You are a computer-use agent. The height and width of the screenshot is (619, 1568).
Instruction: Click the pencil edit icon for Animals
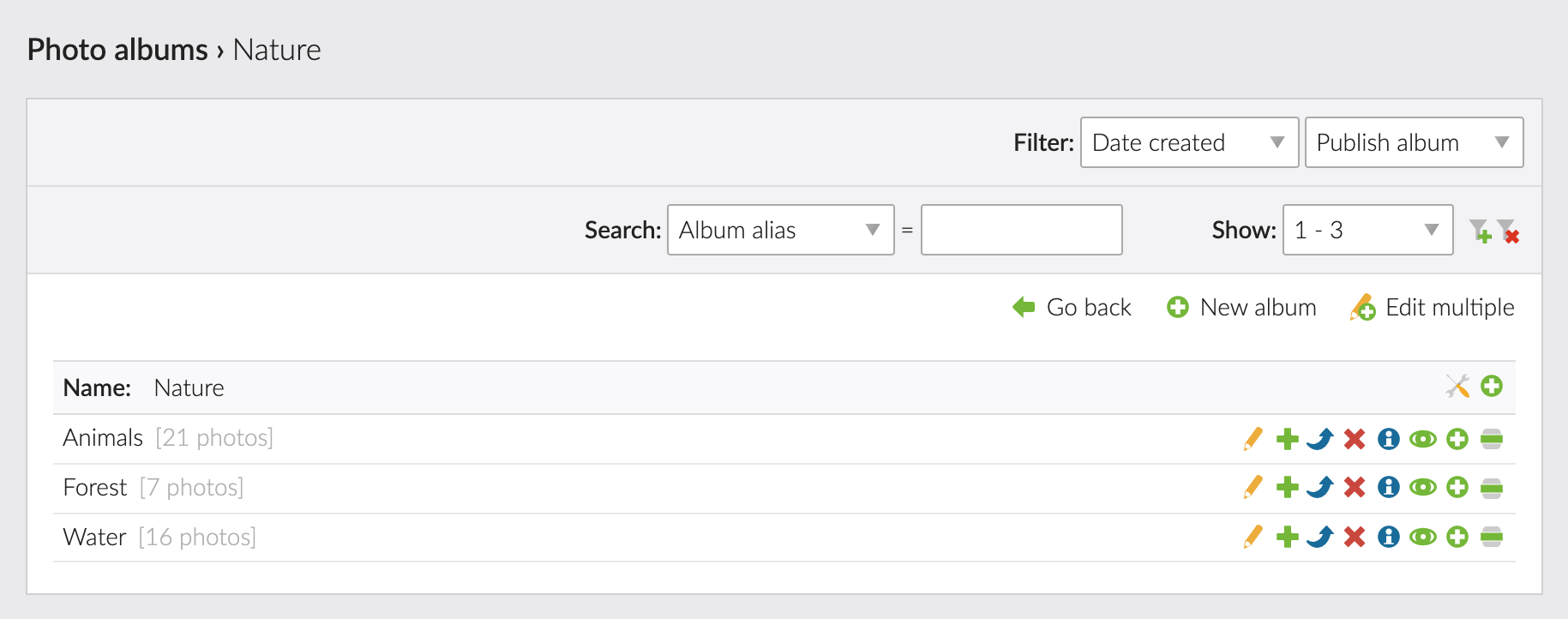1253,439
